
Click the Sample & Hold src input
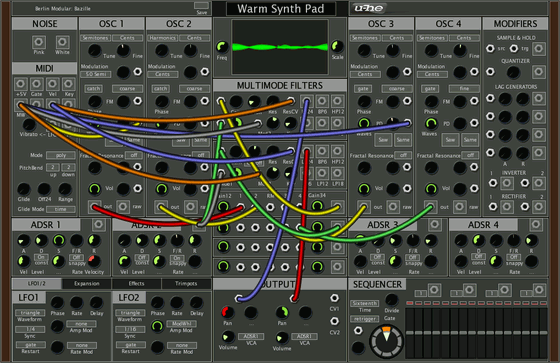click(490, 49)
